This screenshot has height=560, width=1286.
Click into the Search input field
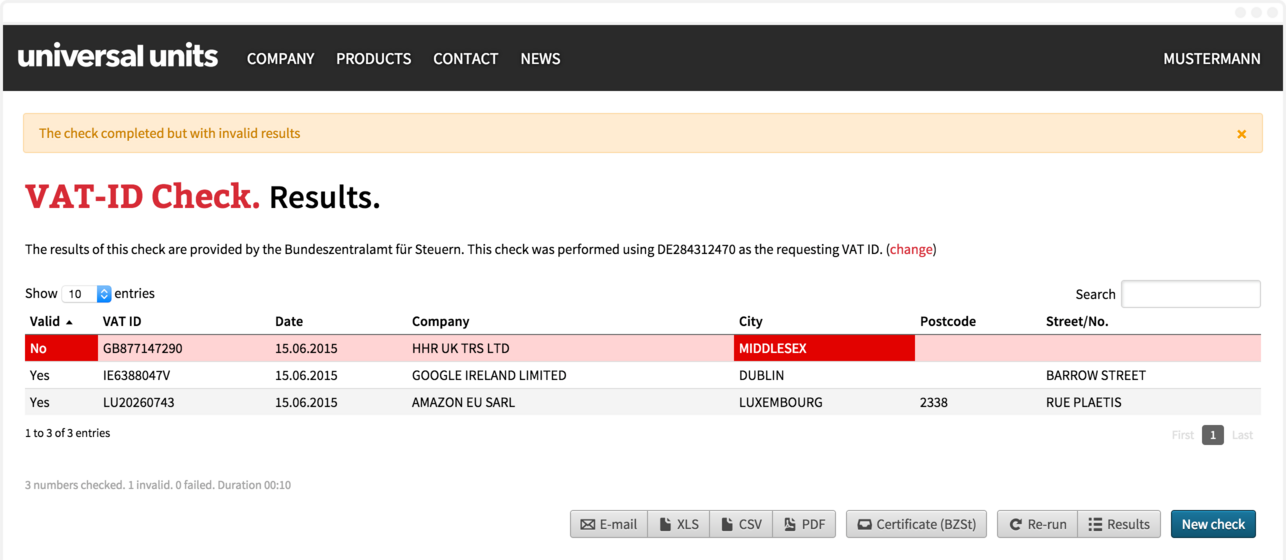[x=1190, y=294]
